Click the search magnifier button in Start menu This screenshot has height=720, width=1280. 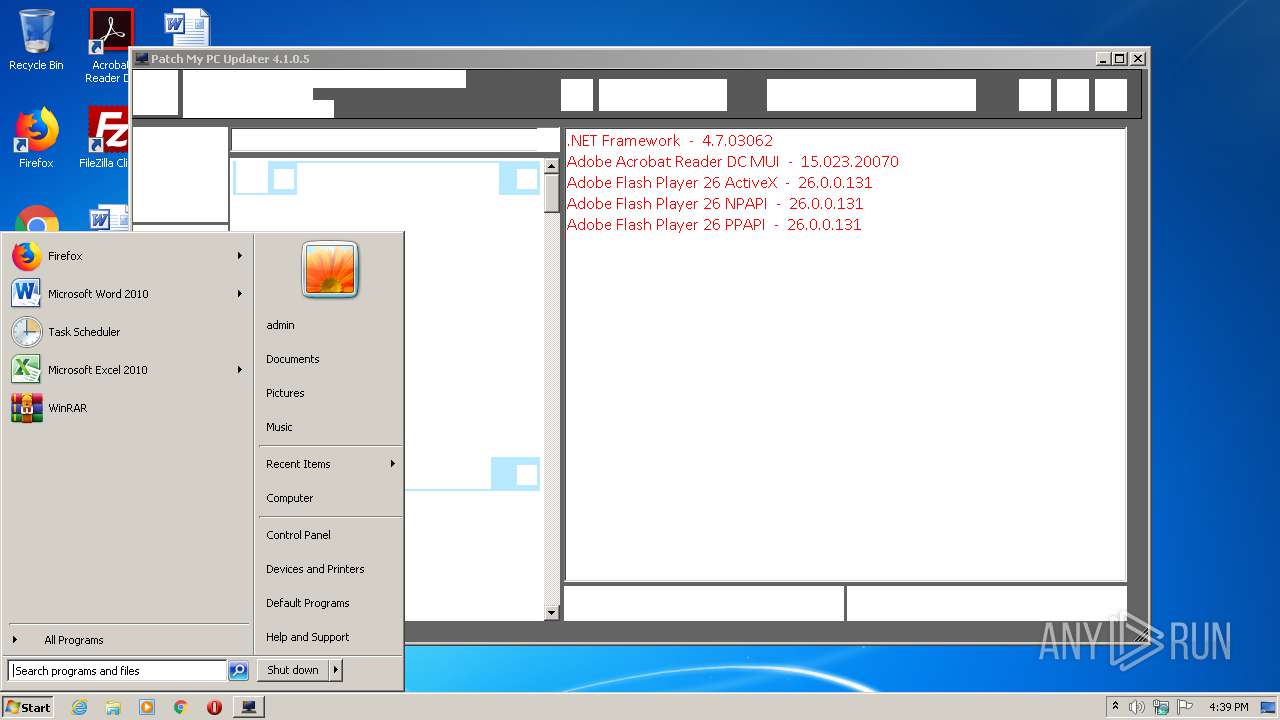[x=238, y=671]
